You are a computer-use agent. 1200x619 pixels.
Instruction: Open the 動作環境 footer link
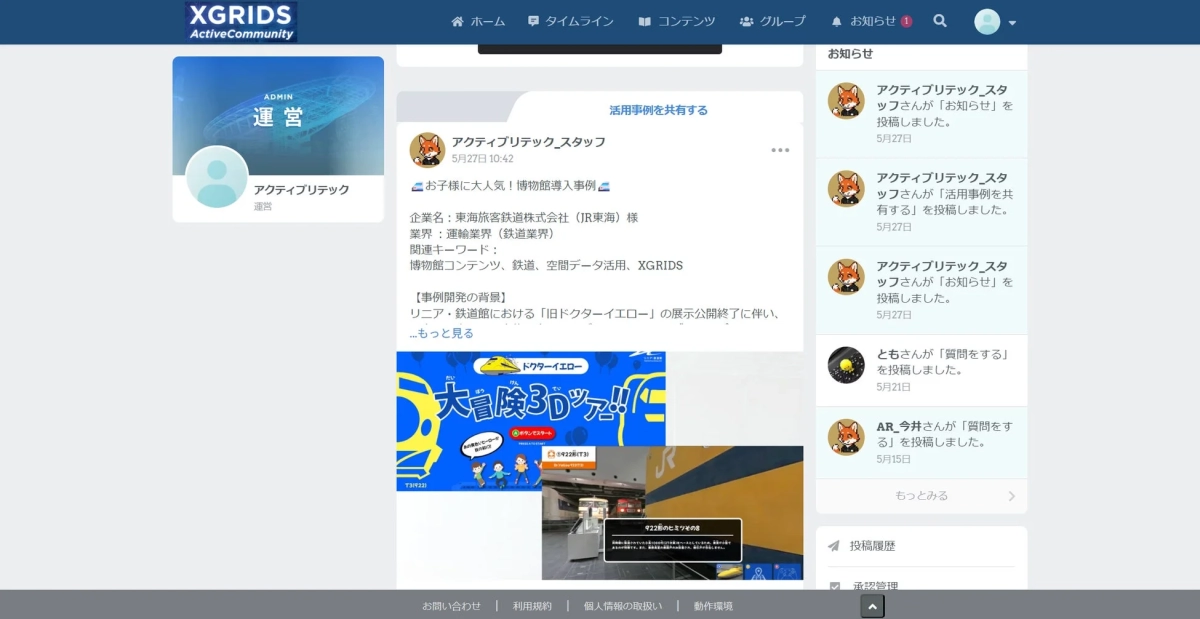(x=713, y=606)
